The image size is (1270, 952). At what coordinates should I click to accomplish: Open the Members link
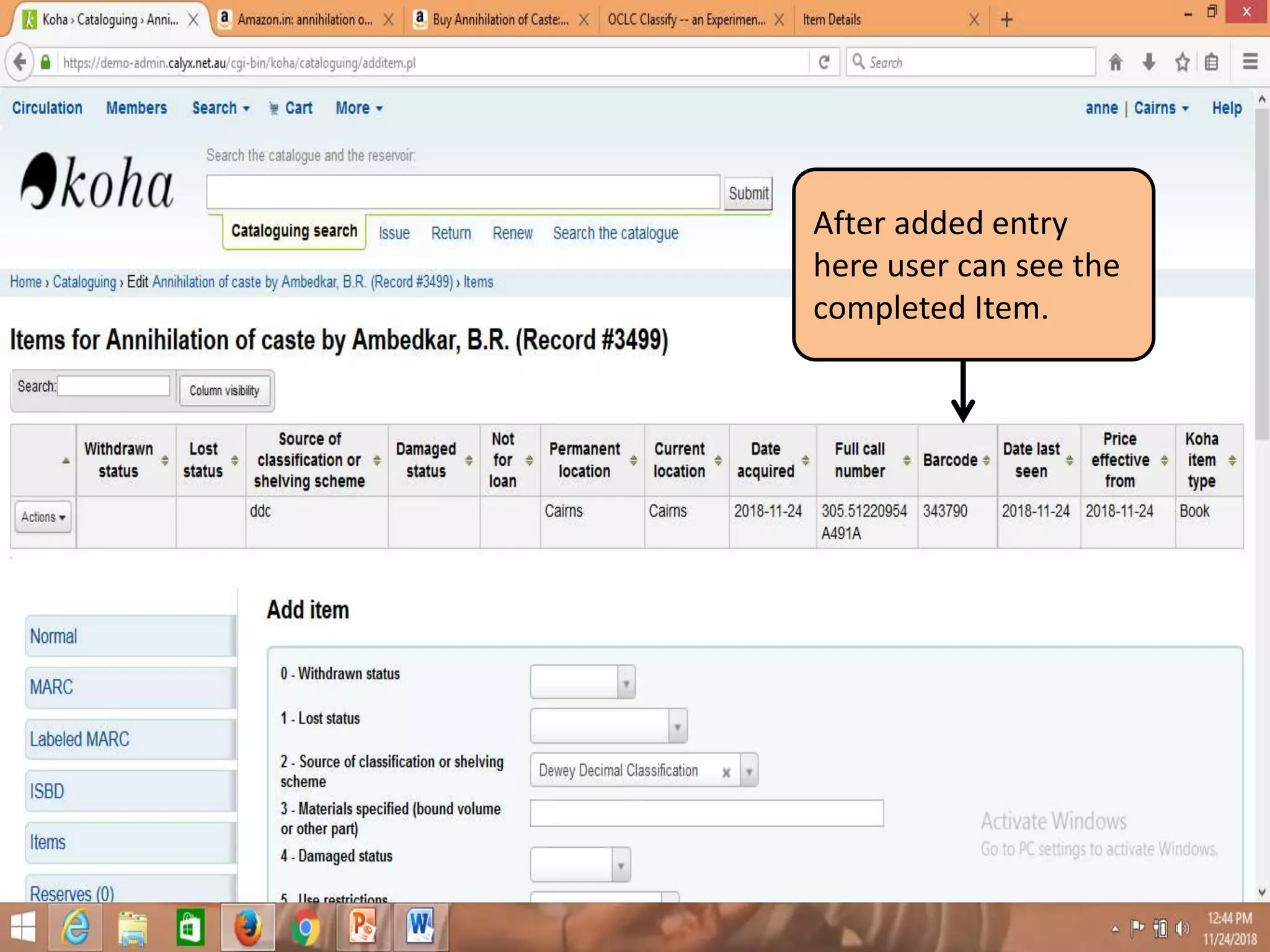point(136,108)
